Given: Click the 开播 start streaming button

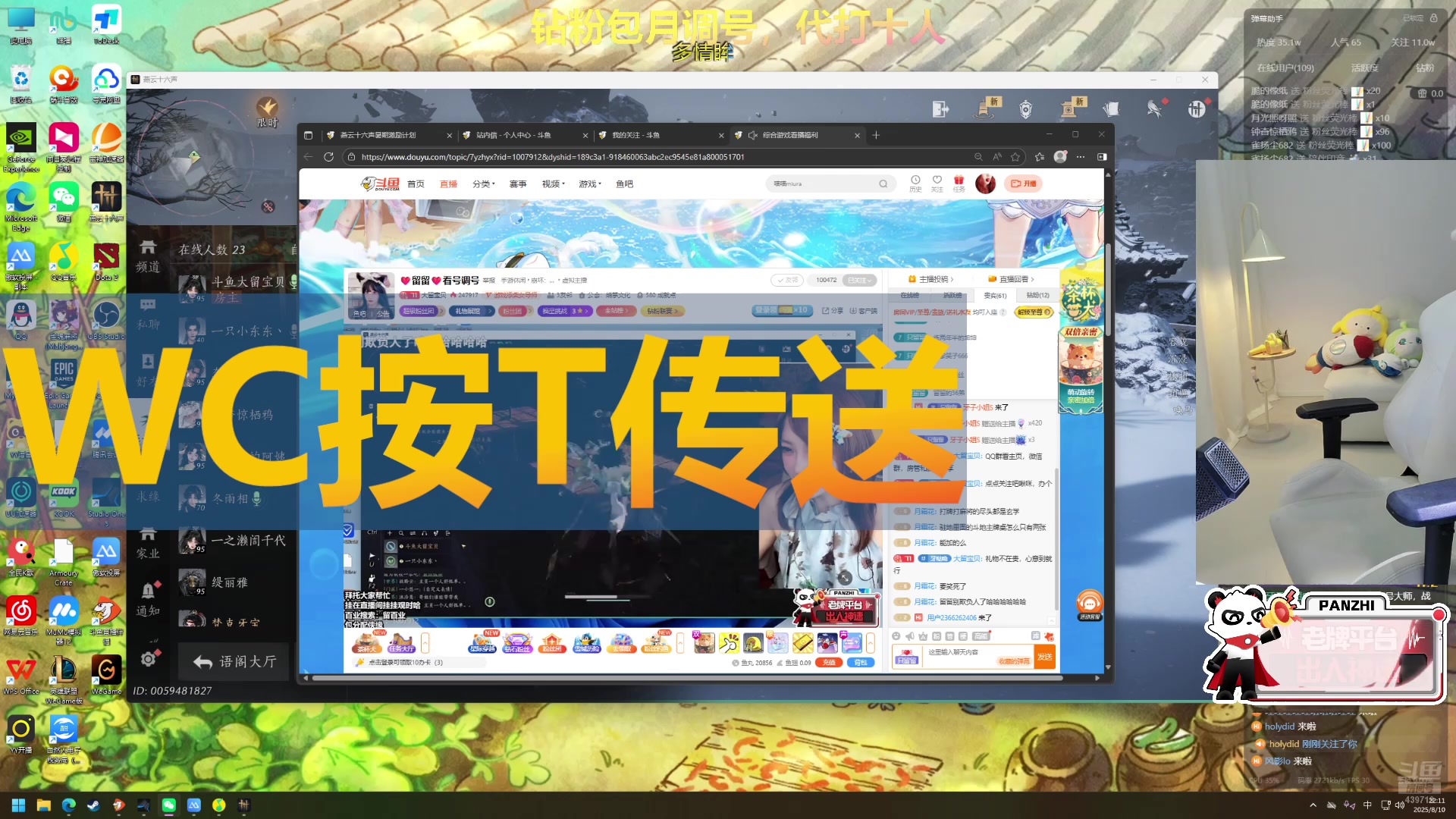Looking at the screenshot, I should pos(1024,184).
